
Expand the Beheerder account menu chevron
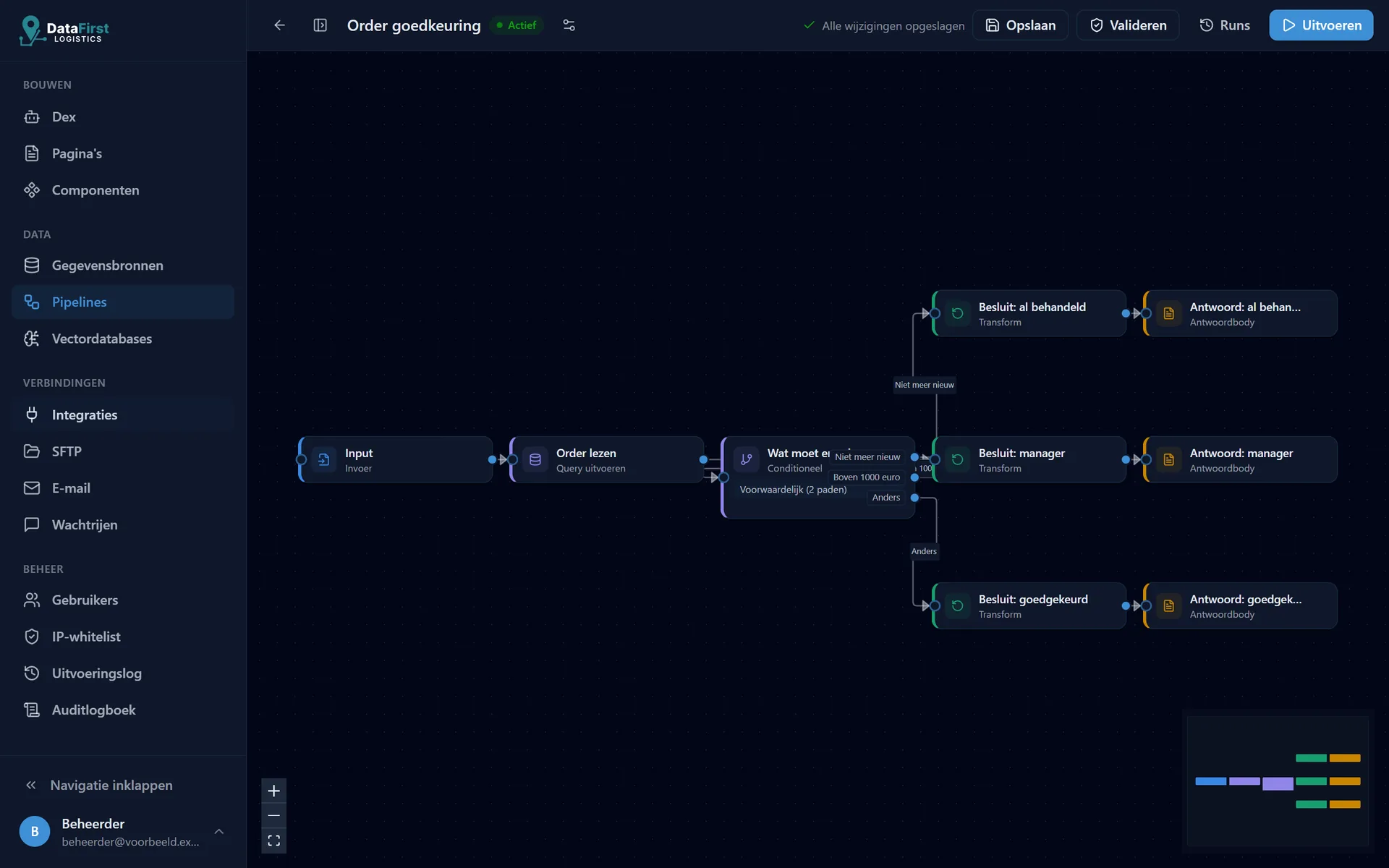[218, 832]
